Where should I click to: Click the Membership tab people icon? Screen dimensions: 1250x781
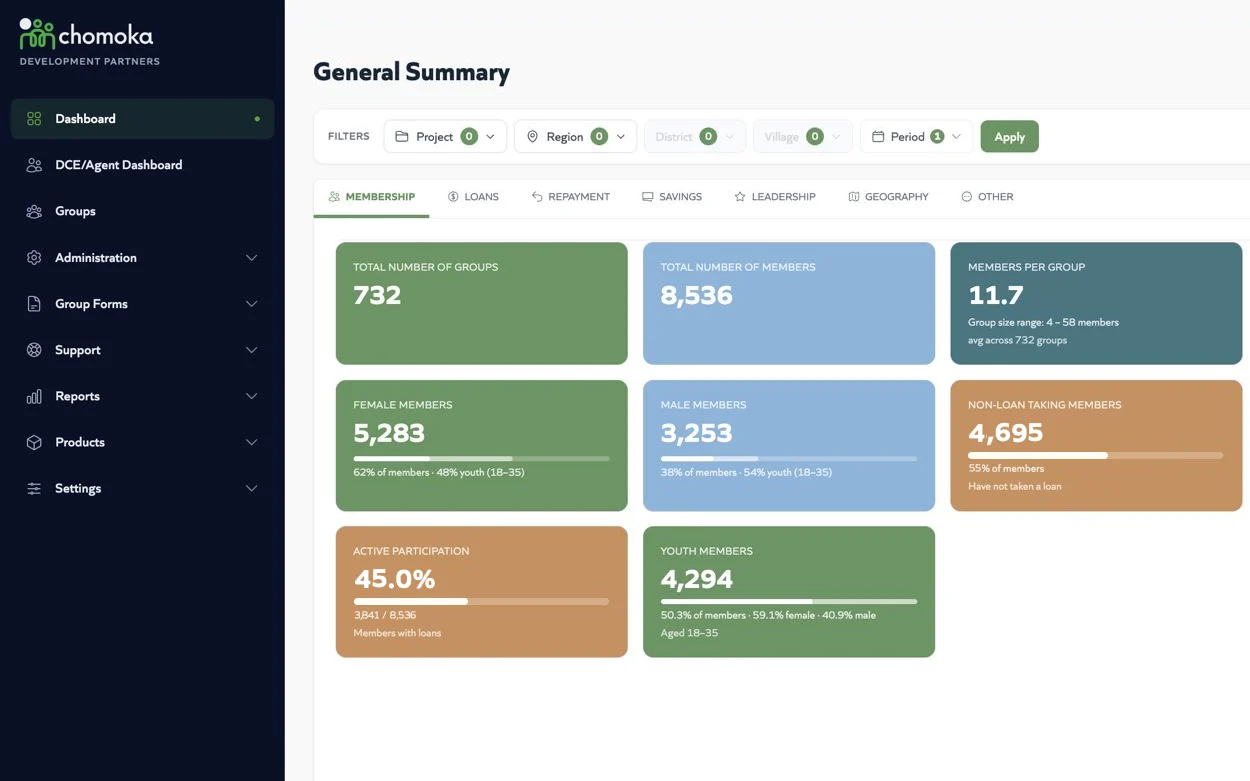click(x=335, y=197)
